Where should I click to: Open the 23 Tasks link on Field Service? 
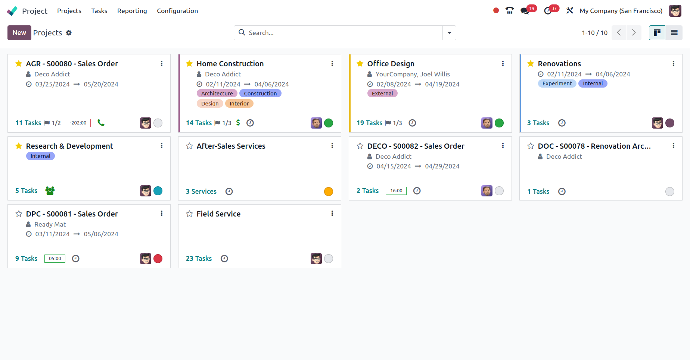tap(198, 259)
